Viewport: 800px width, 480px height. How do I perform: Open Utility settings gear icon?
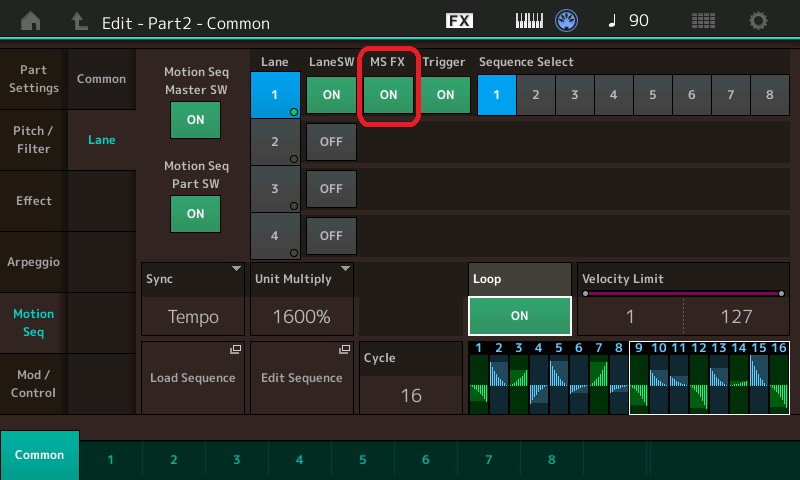759,21
